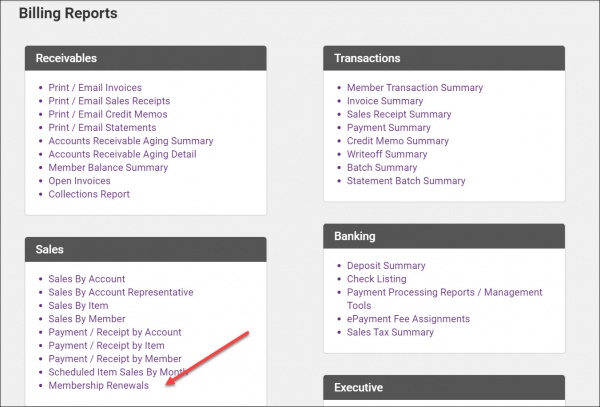View the Invoice Summary report

[385, 101]
